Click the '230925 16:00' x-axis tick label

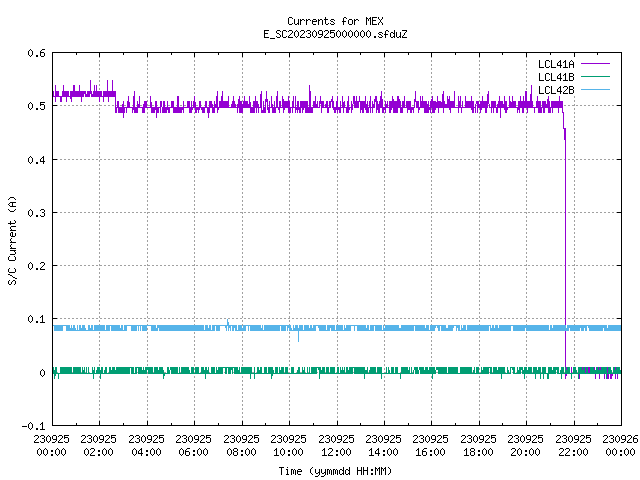tap(430, 446)
